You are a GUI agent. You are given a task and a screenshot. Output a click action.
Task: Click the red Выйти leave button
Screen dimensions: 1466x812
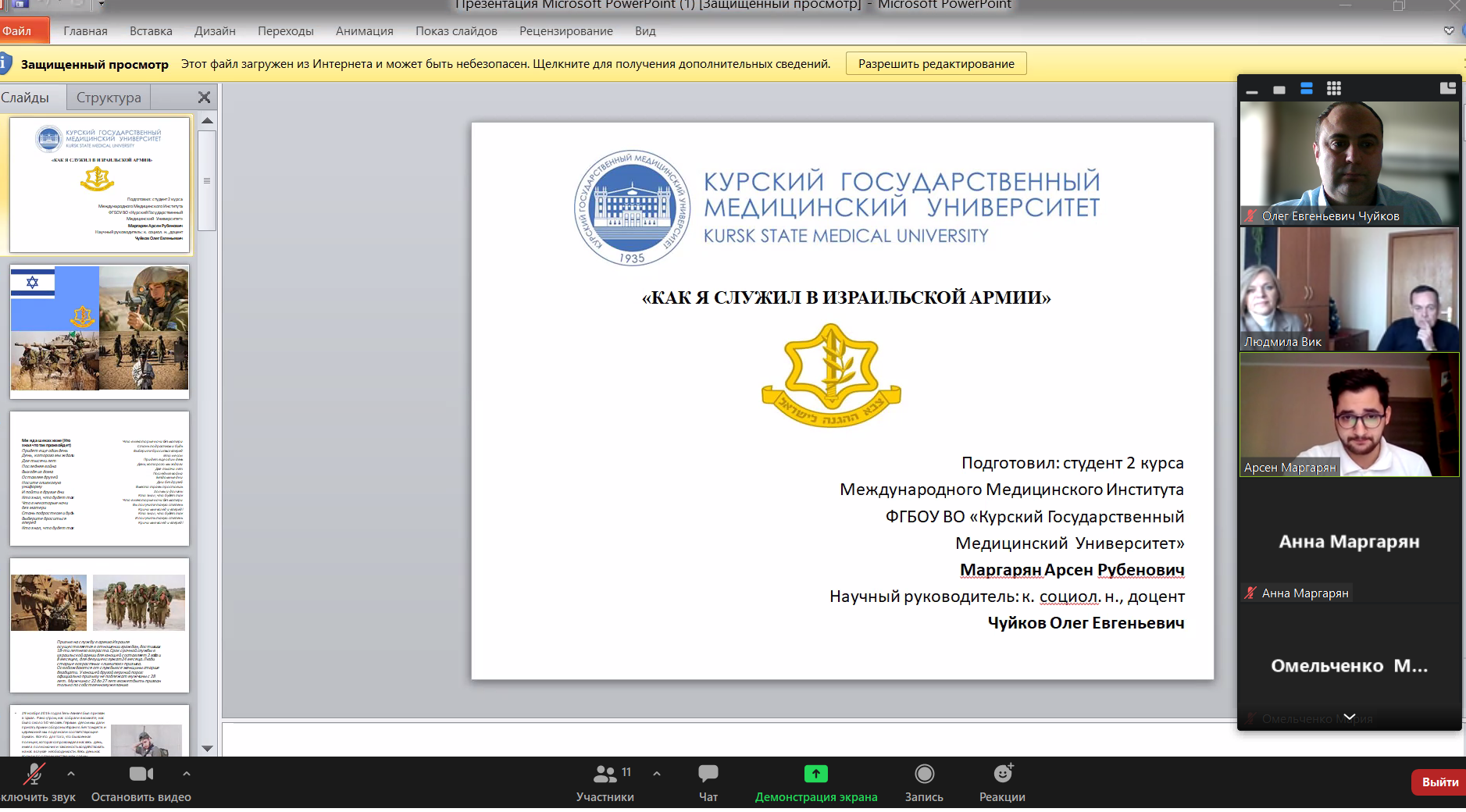point(1439,782)
